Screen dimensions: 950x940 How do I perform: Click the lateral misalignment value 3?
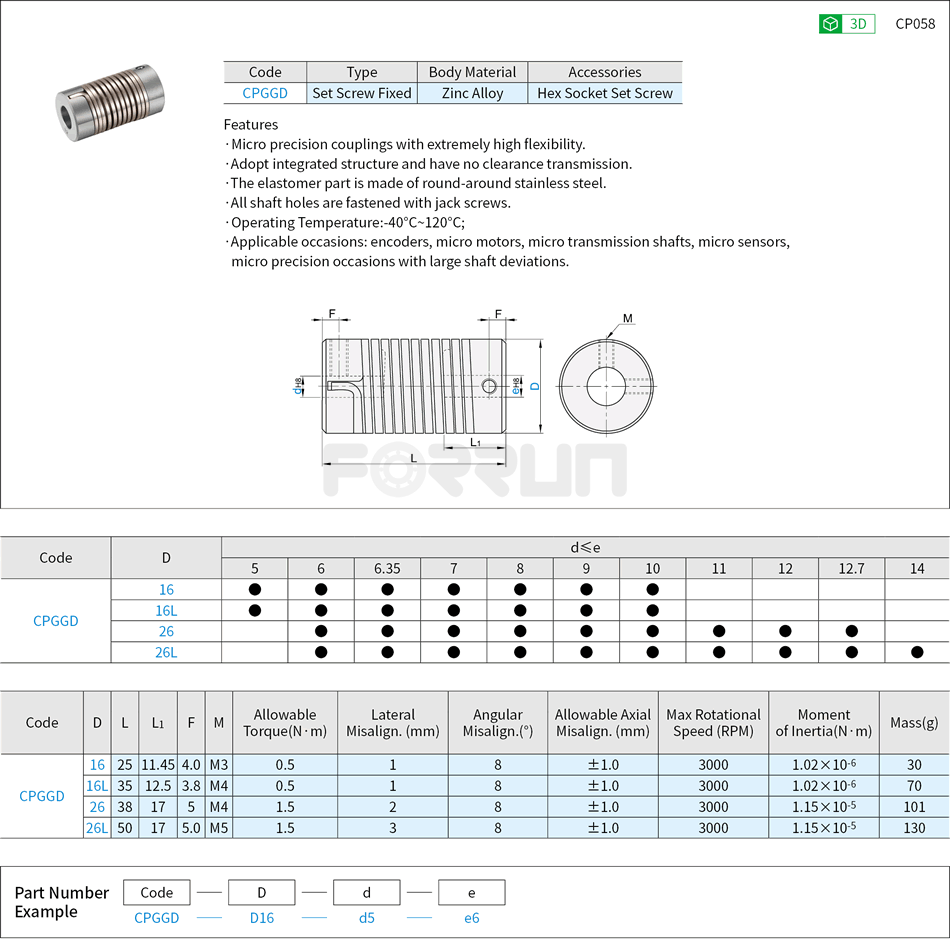tap(393, 828)
